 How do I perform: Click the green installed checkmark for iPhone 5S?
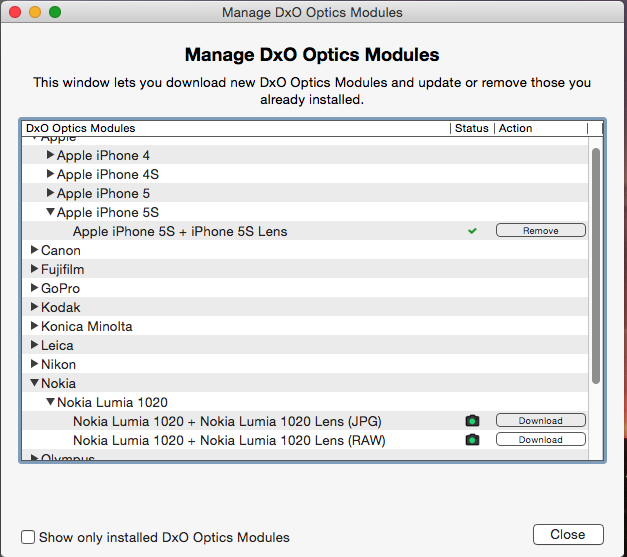[x=472, y=231]
